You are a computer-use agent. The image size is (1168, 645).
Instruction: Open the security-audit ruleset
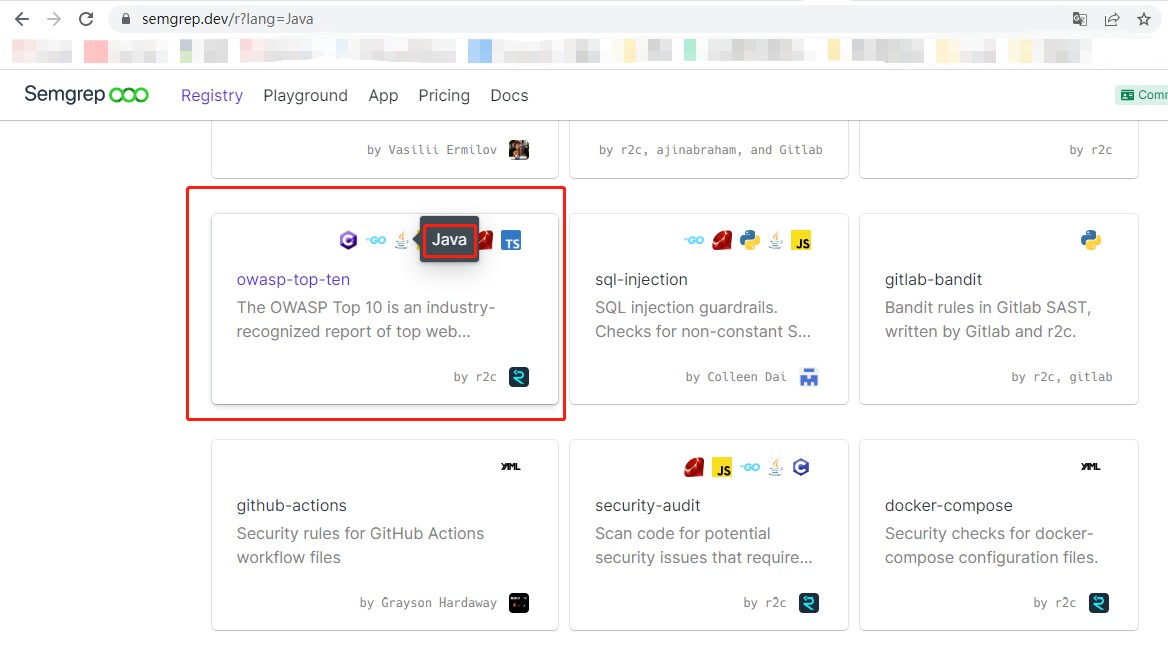pos(647,505)
